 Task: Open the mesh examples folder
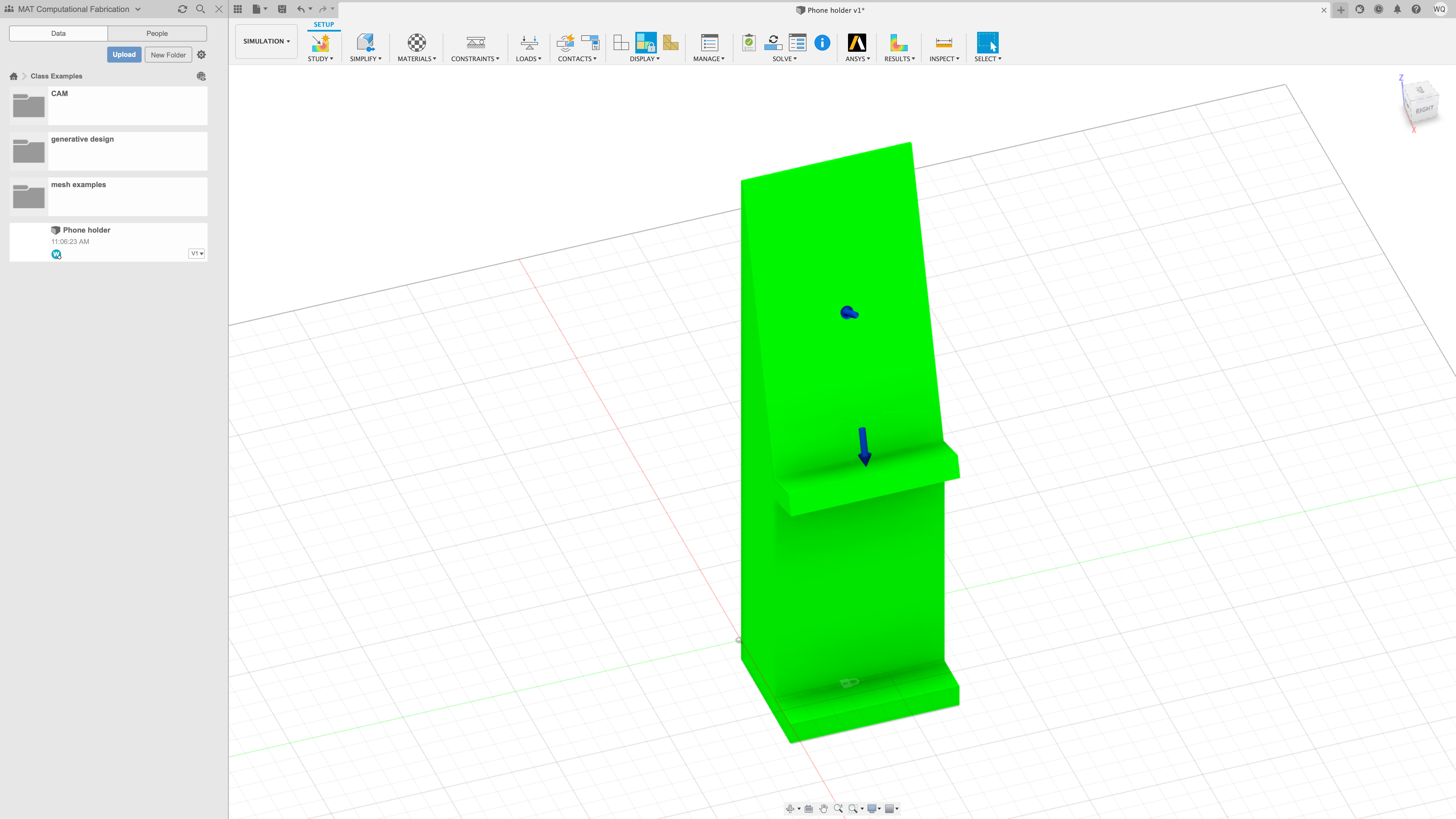pos(109,197)
